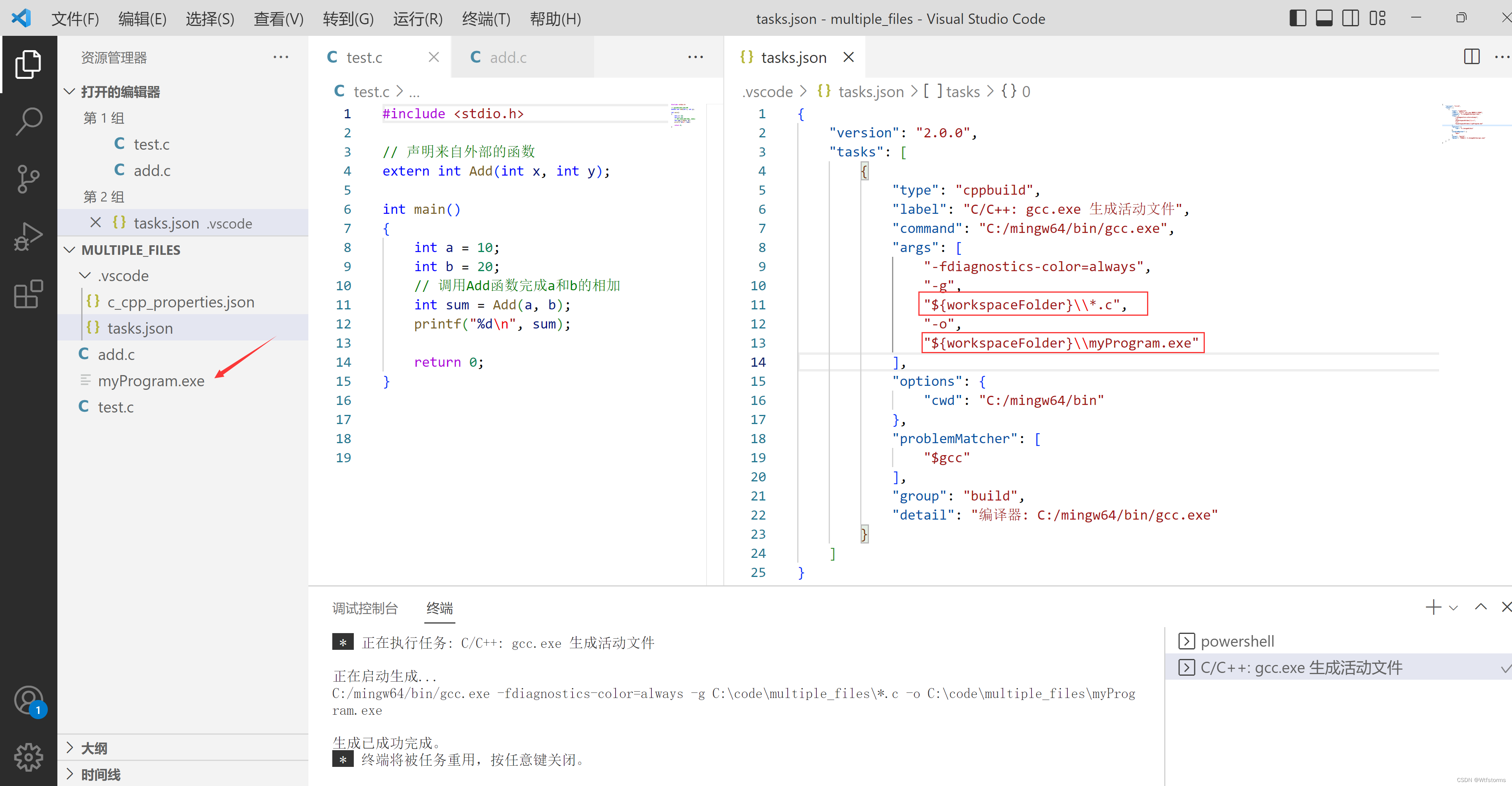Image resolution: width=1512 pixels, height=786 pixels.
Task: Split the tasks.json editor to the right
Action: (1471, 57)
